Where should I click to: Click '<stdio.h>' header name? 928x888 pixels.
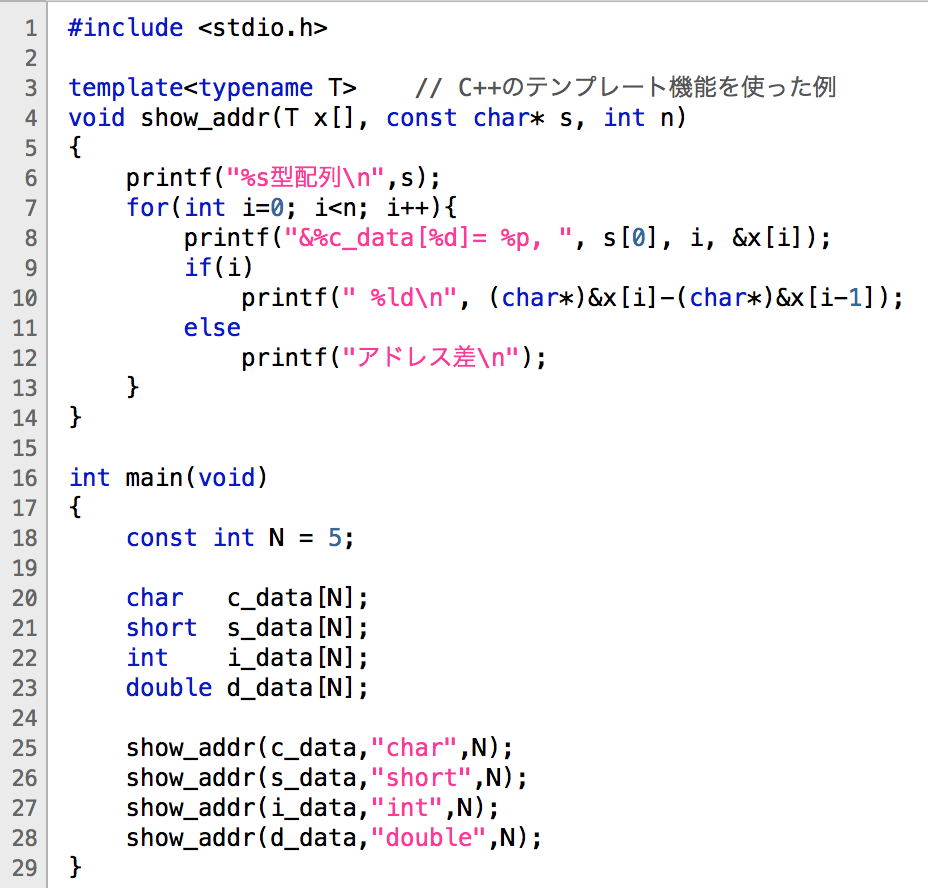point(263,28)
